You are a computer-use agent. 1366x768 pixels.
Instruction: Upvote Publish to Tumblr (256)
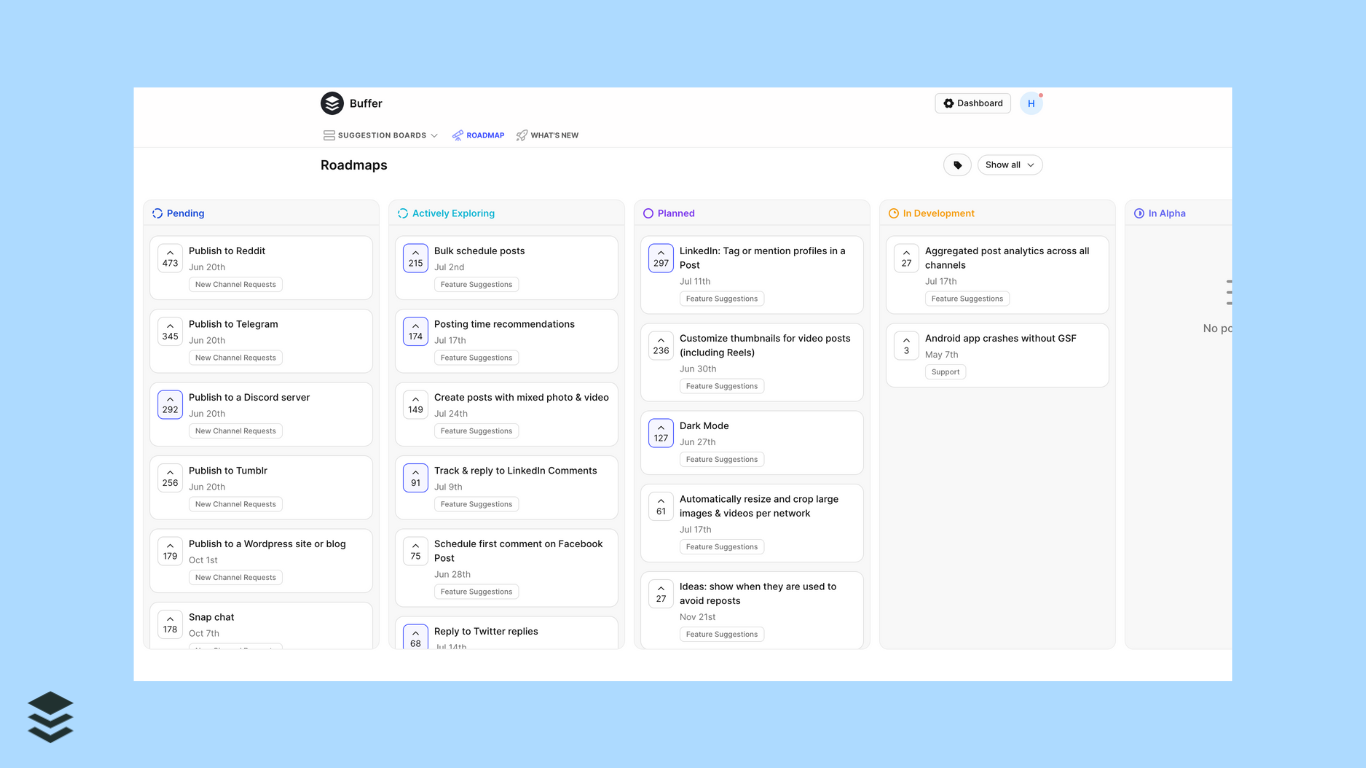coord(170,477)
